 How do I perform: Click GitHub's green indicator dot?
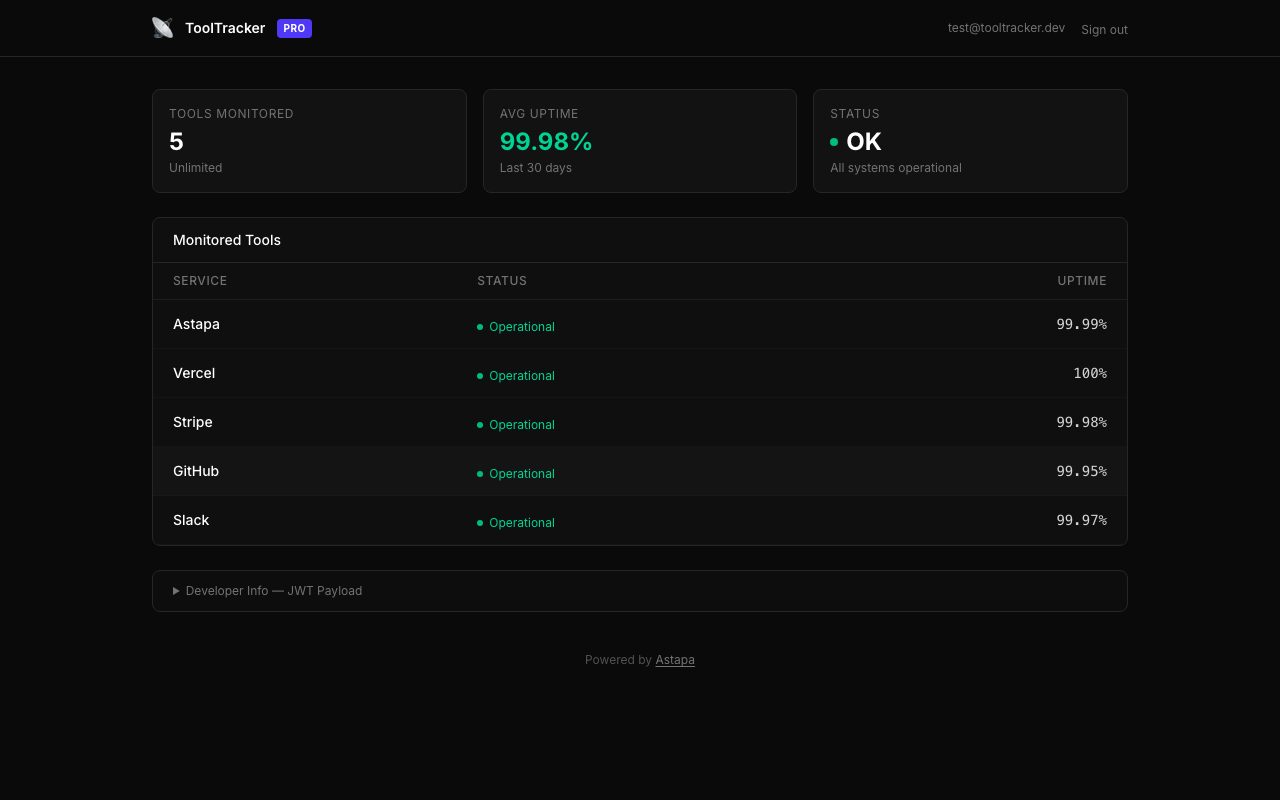(x=480, y=474)
